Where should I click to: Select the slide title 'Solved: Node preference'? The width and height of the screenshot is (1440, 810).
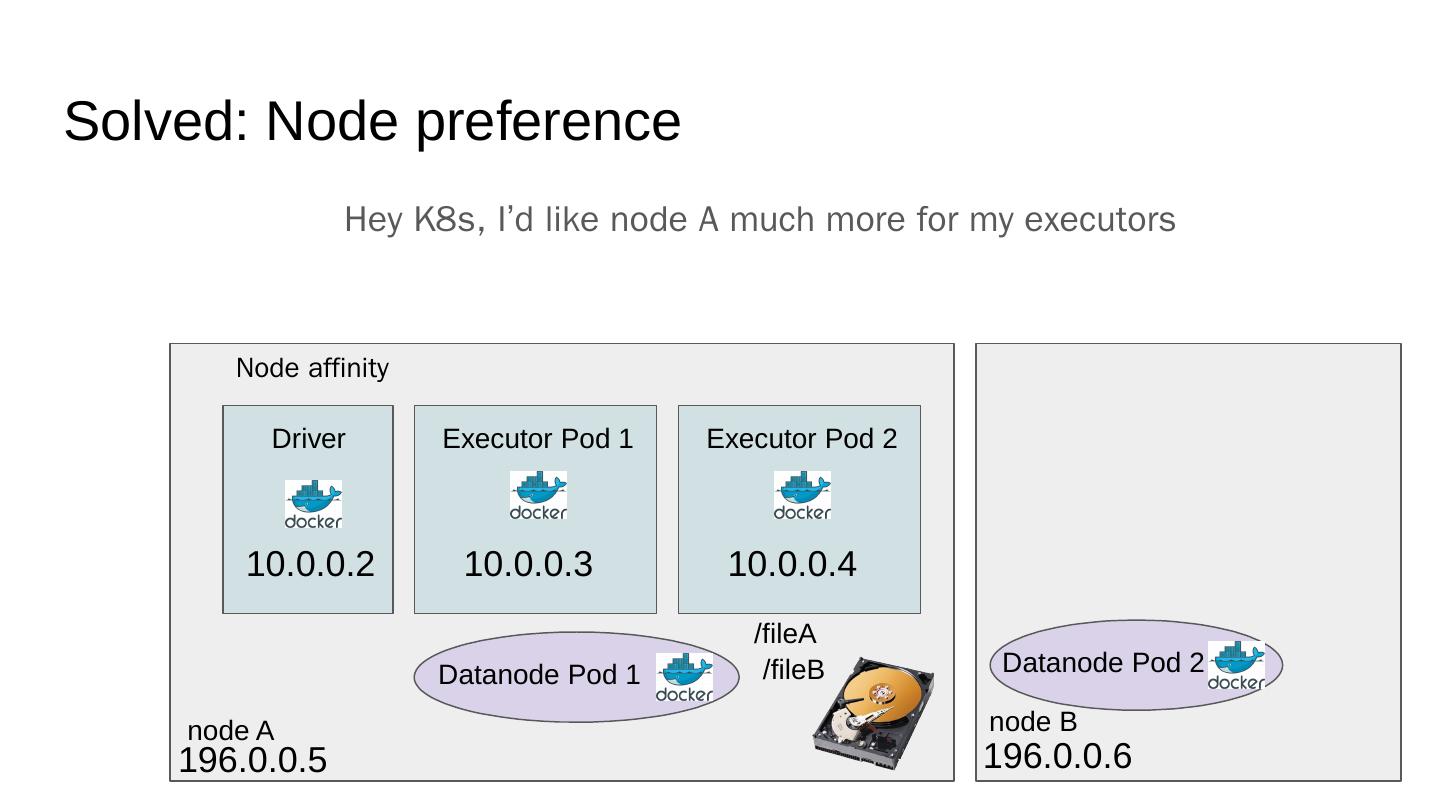(372, 121)
